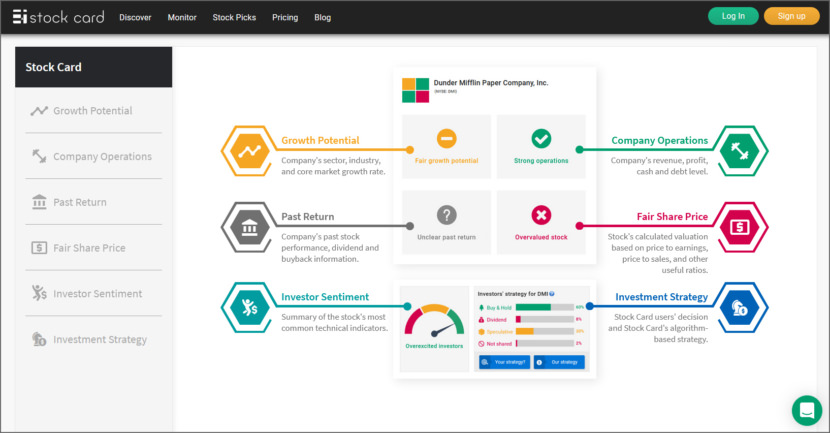Click the Fair Share Price red heading
Image resolution: width=830 pixels, height=433 pixels.
tap(672, 216)
